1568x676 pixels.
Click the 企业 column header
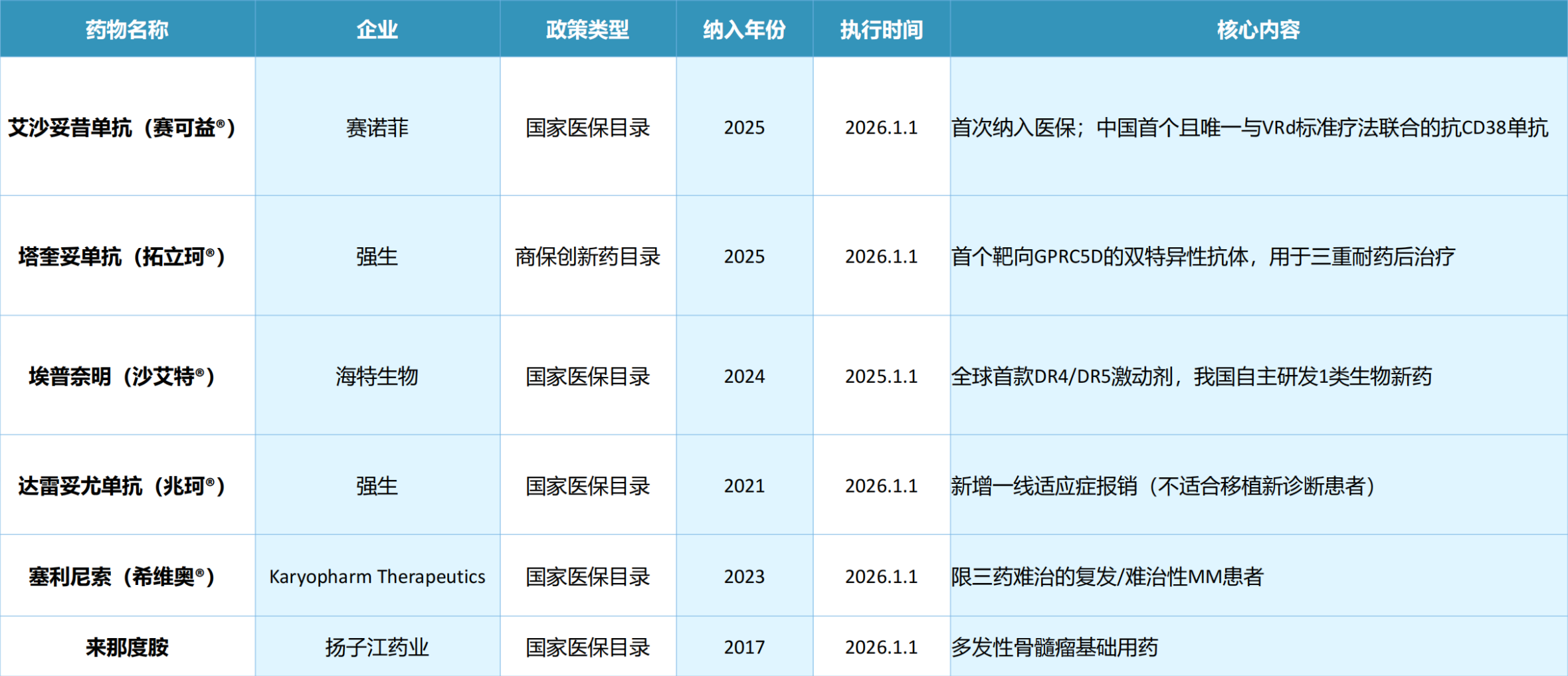click(377, 29)
